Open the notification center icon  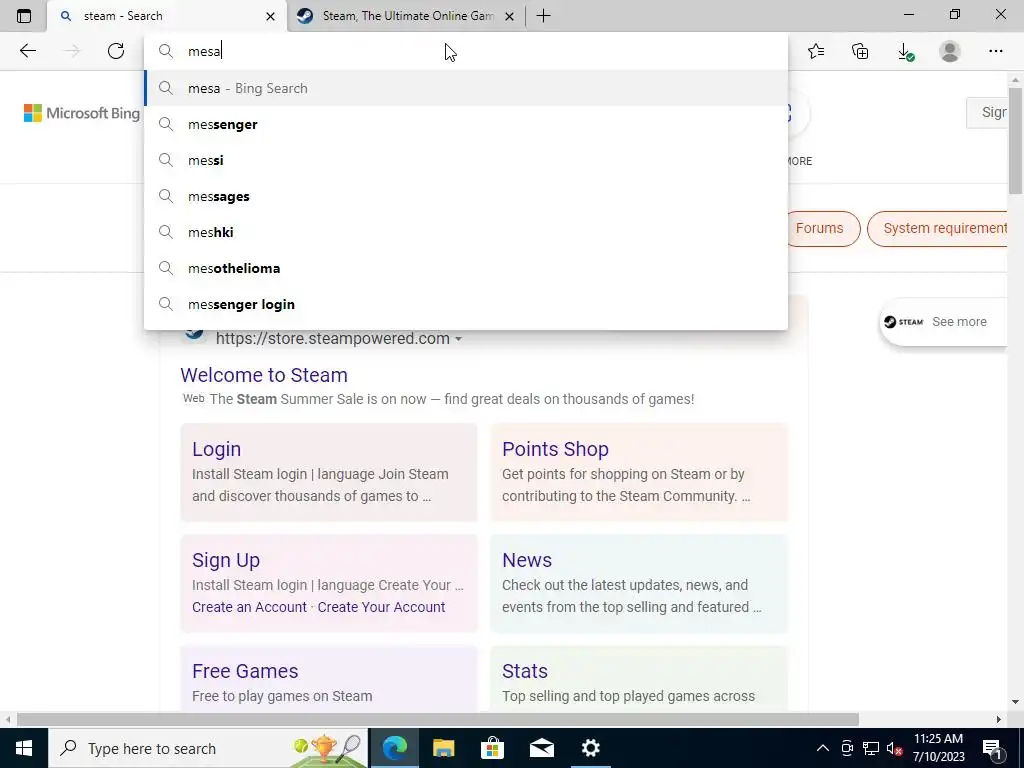tap(991, 748)
